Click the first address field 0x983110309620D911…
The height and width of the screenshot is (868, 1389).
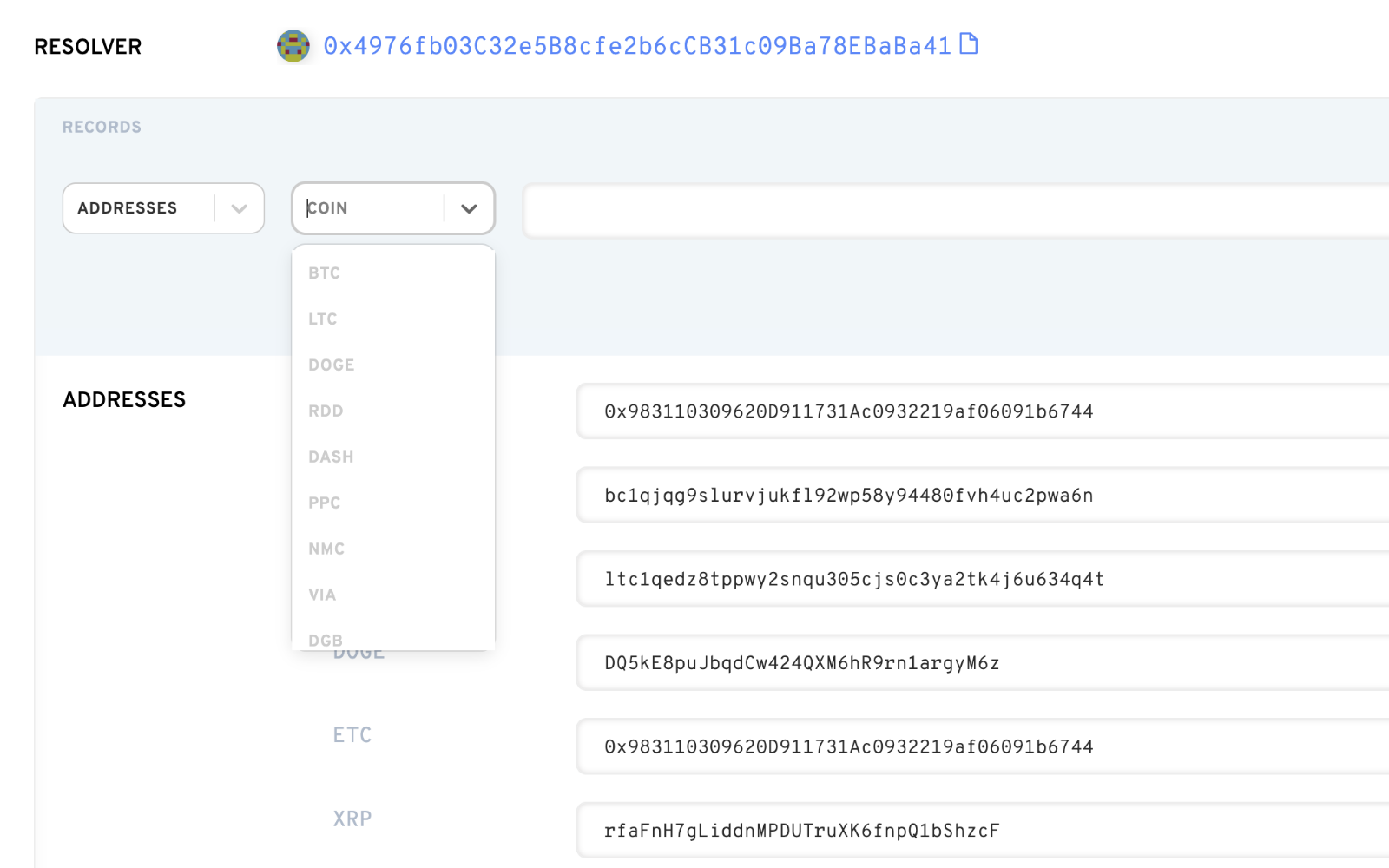[983, 411]
